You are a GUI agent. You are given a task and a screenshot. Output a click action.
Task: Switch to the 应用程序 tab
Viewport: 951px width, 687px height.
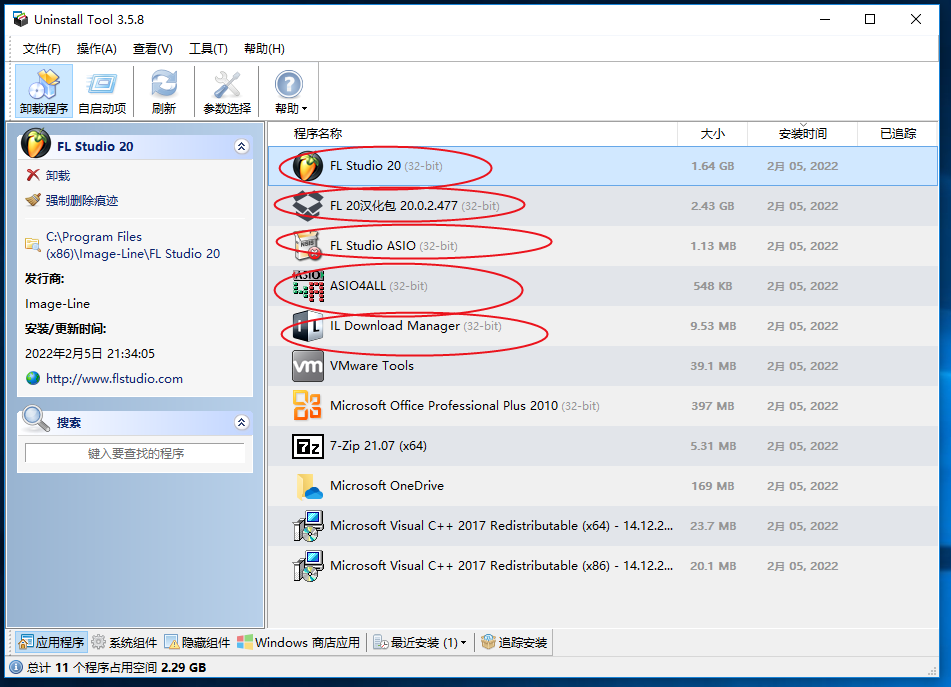(x=52, y=642)
